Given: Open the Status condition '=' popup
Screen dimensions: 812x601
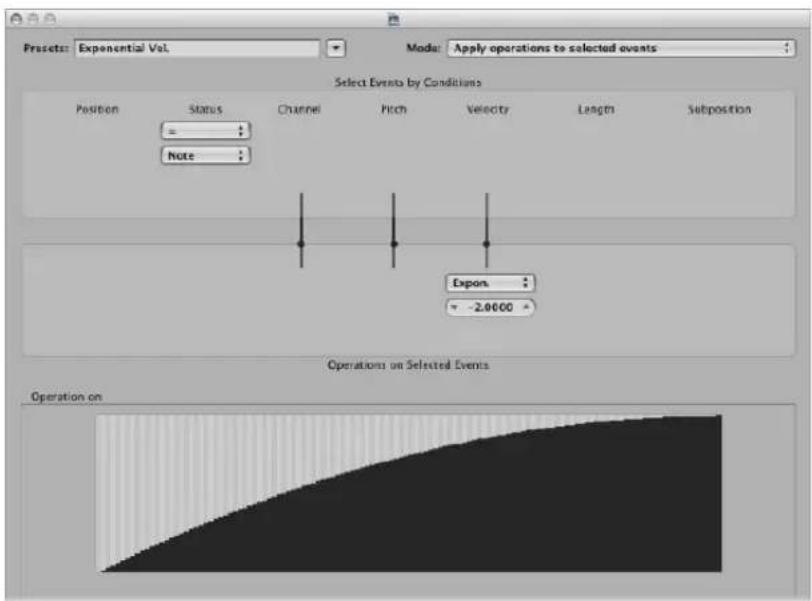Looking at the screenshot, I should 206,131.
